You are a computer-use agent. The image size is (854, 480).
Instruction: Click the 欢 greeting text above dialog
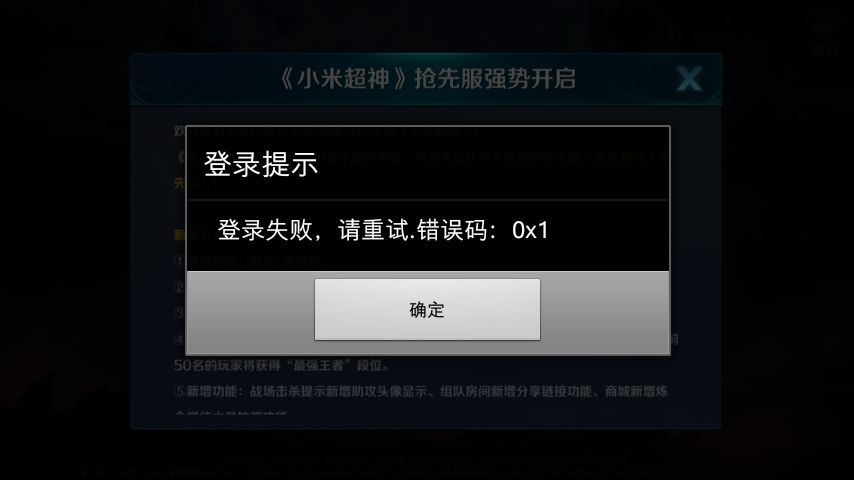coord(180,130)
